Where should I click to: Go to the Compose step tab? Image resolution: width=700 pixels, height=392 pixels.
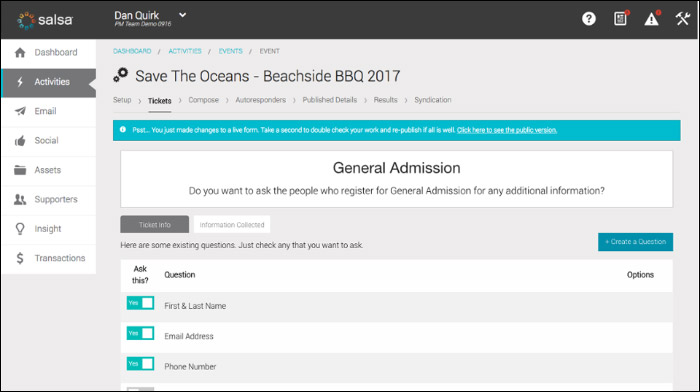(x=204, y=100)
